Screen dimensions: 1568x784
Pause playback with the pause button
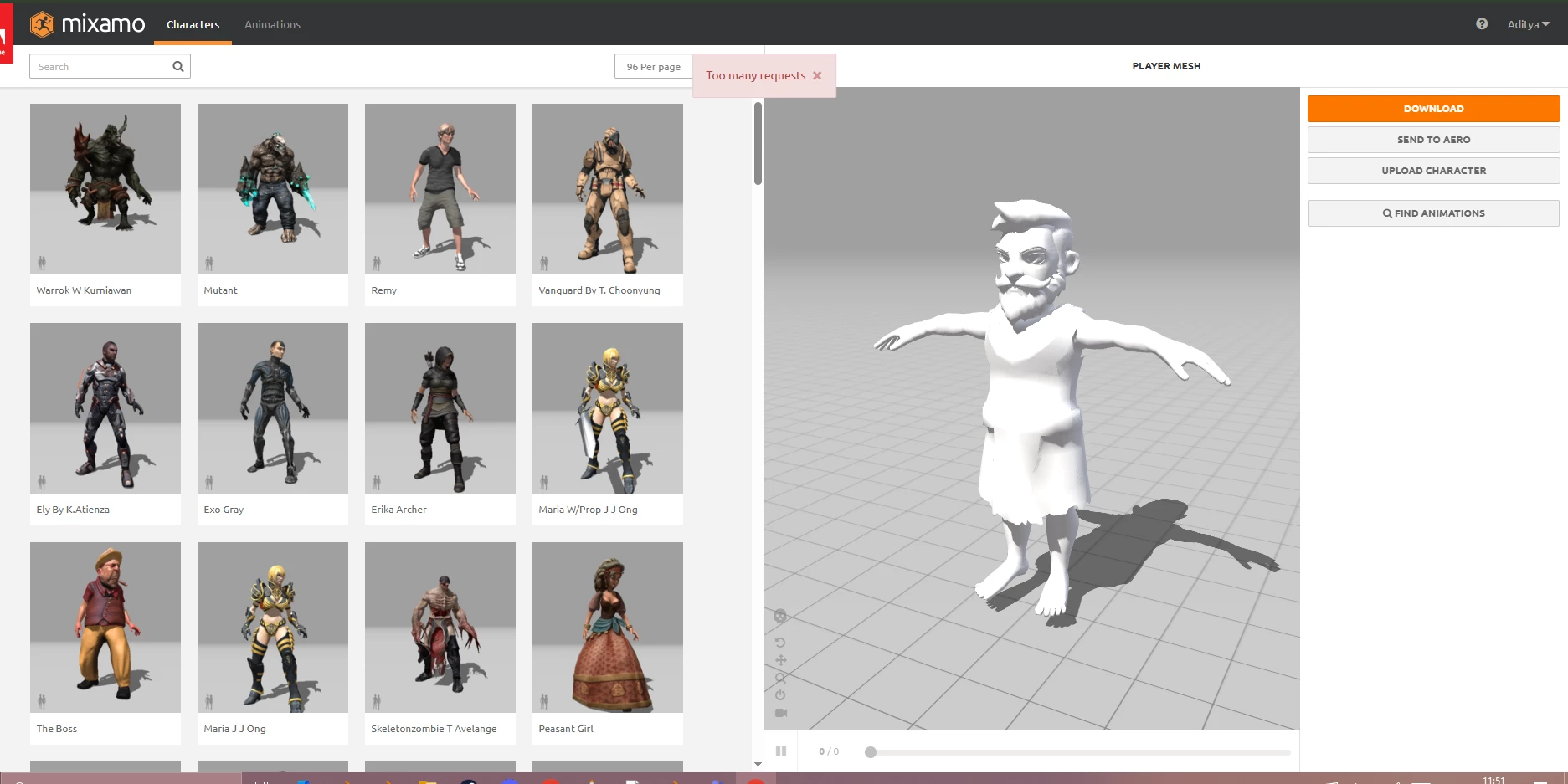click(x=781, y=751)
